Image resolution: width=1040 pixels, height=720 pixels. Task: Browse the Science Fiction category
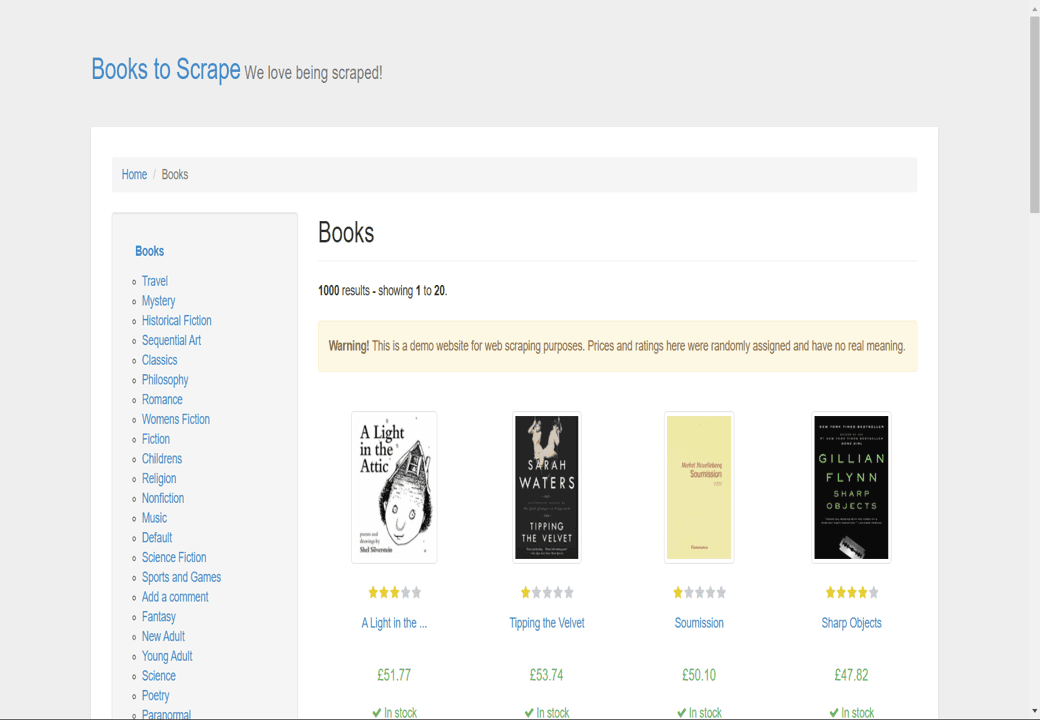(174, 558)
